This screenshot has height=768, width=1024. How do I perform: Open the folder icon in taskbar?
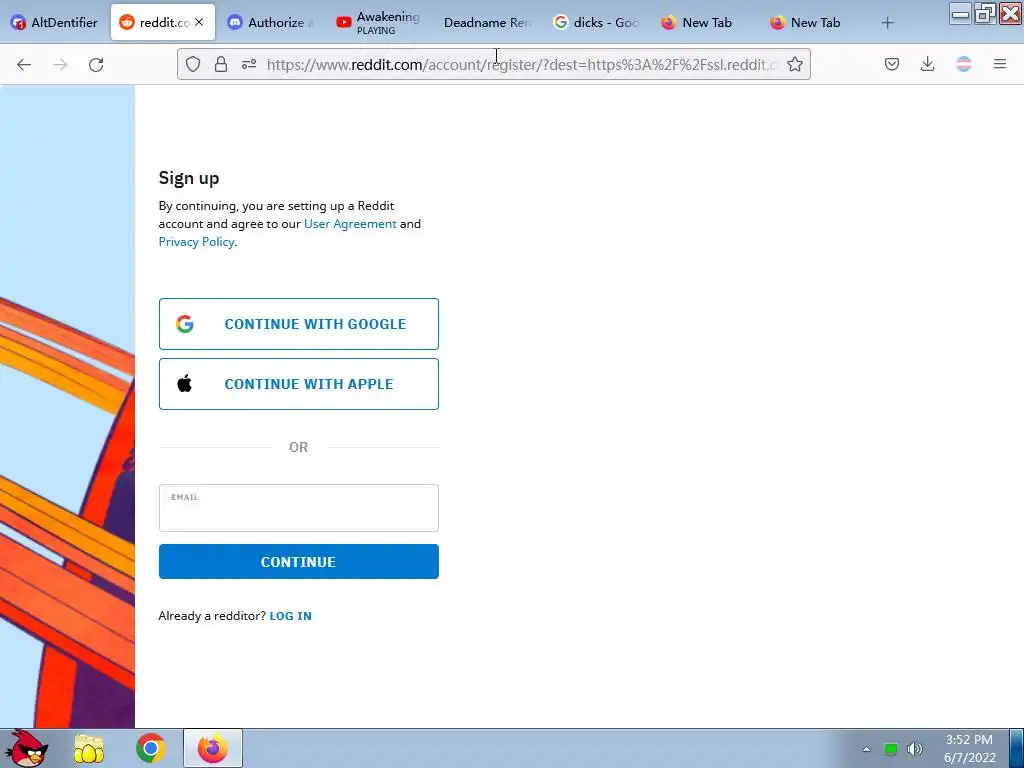(x=89, y=748)
